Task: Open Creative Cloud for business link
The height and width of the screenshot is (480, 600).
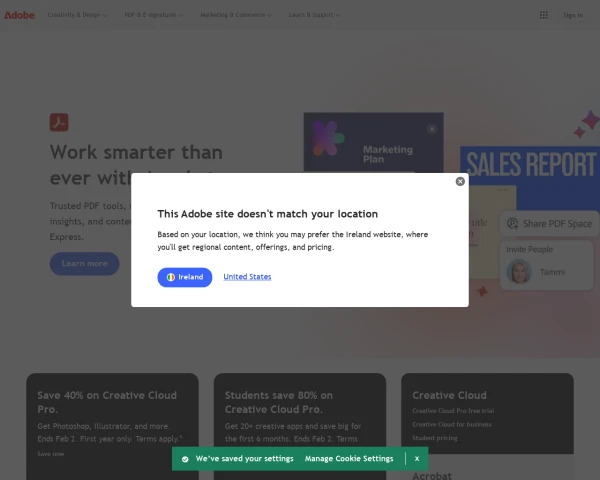Action: tap(452, 424)
